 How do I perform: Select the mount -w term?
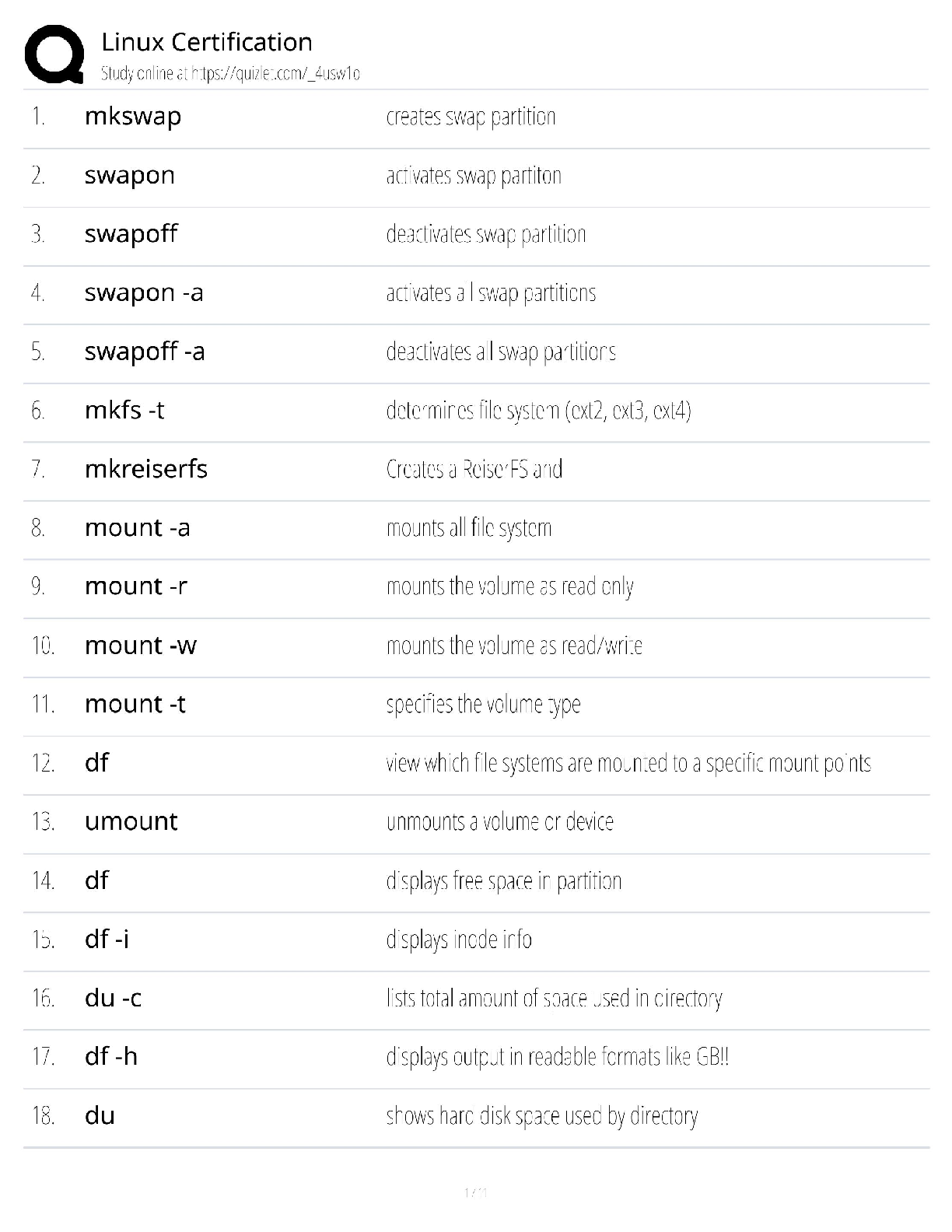[141, 646]
